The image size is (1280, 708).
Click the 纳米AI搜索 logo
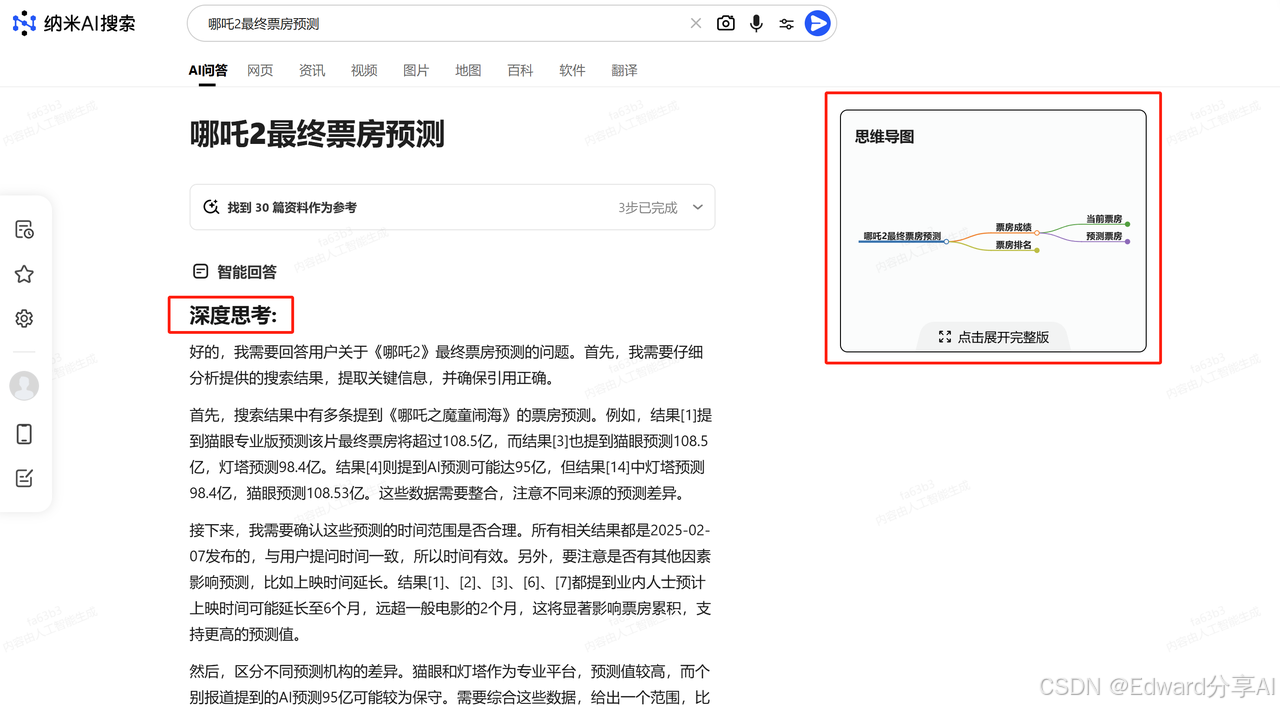pos(74,23)
